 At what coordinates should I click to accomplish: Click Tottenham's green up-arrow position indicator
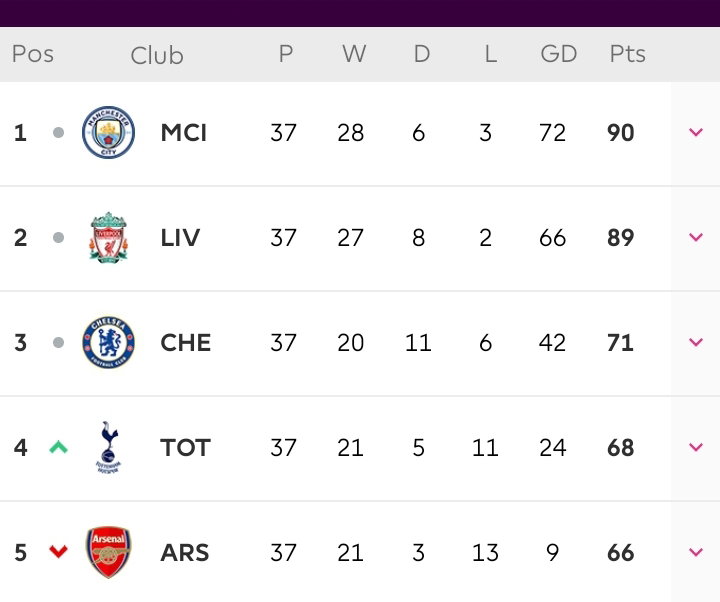[x=58, y=447]
